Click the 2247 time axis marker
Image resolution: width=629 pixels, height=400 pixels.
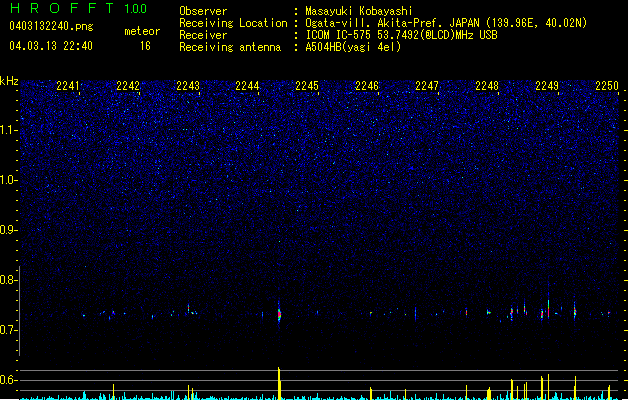pos(427,86)
